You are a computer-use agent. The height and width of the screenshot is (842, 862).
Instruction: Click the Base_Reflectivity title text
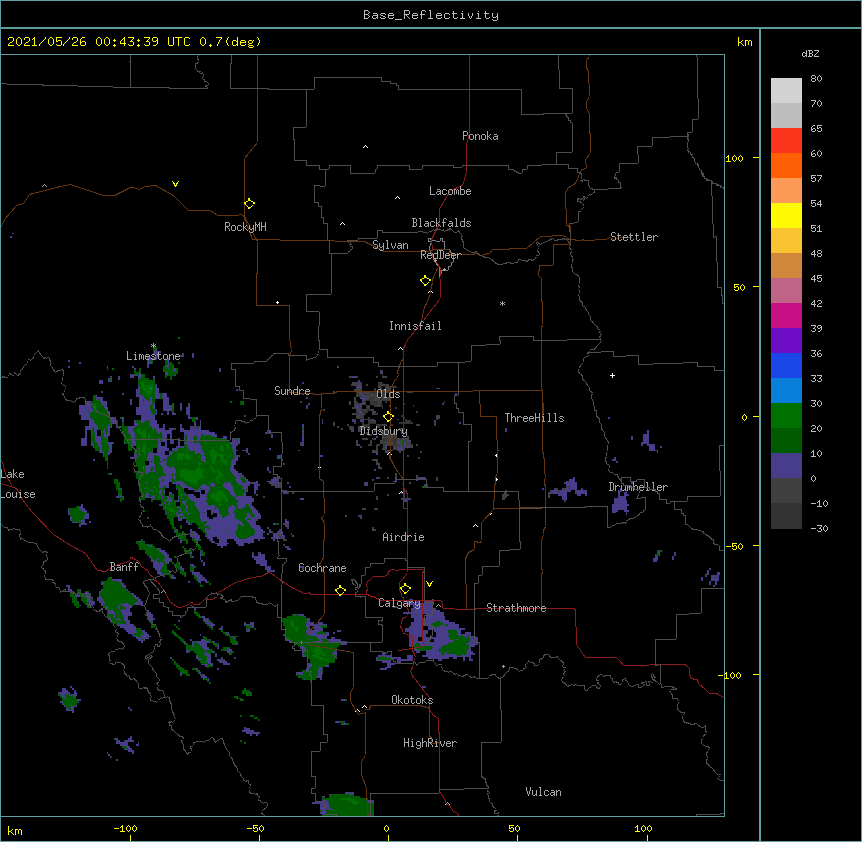pos(431,15)
